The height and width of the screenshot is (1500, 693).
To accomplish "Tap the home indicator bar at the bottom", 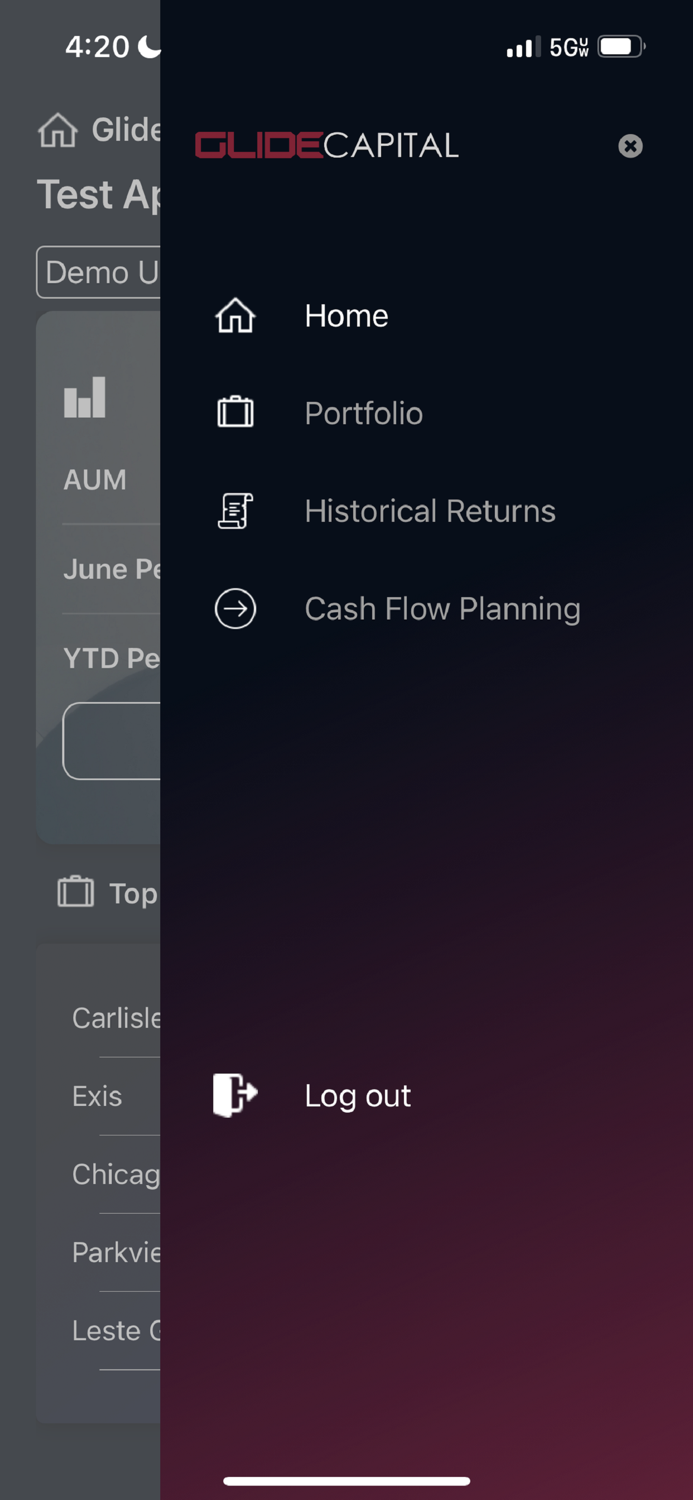I will click(346, 1481).
